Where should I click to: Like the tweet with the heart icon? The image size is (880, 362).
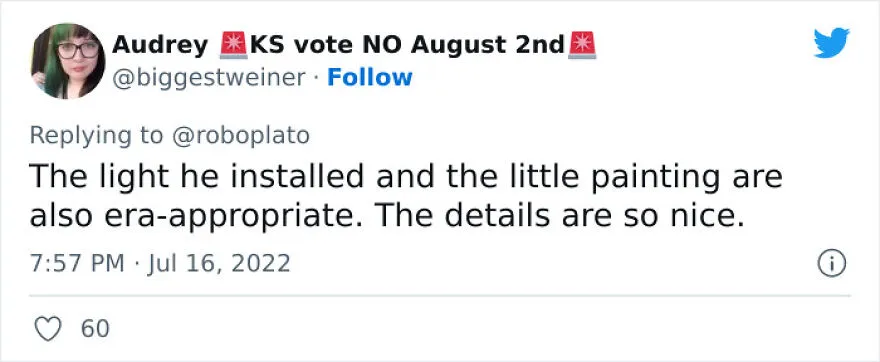coord(48,328)
